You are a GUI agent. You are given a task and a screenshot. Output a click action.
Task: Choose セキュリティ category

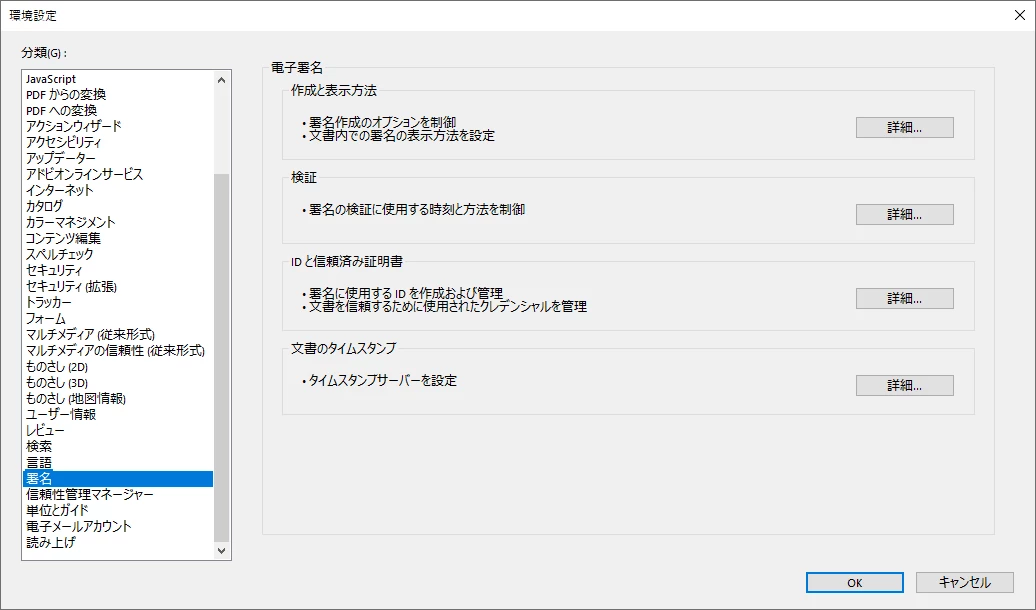tap(118, 270)
